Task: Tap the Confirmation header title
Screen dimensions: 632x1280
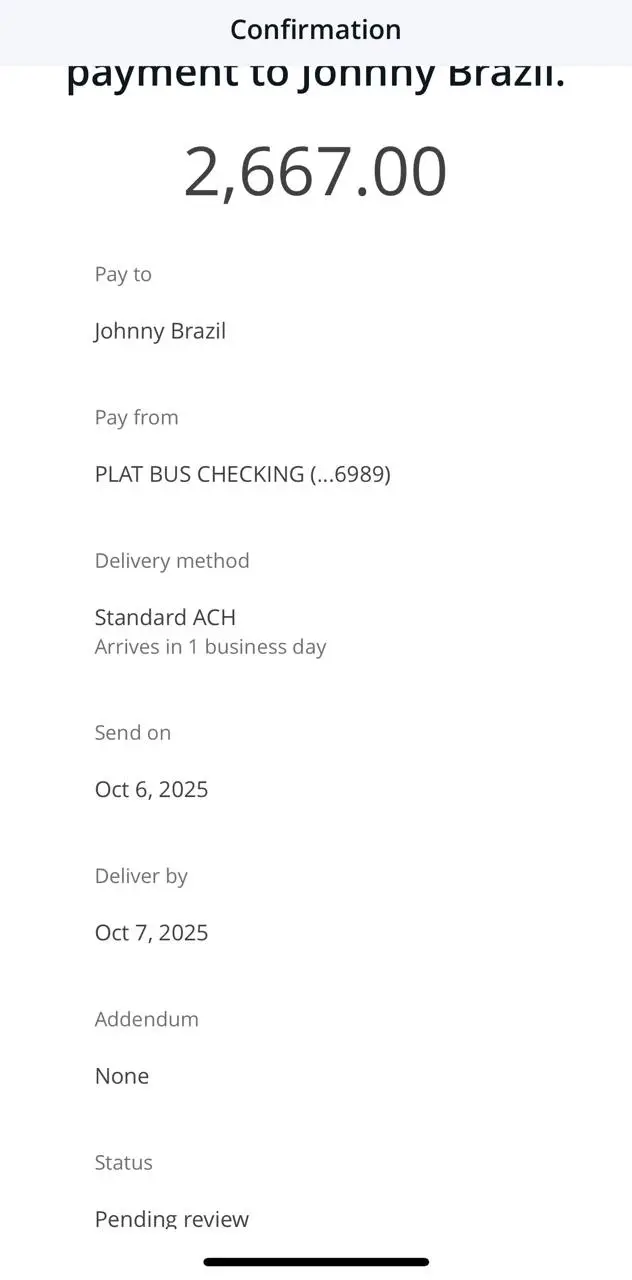Action: pos(315,30)
